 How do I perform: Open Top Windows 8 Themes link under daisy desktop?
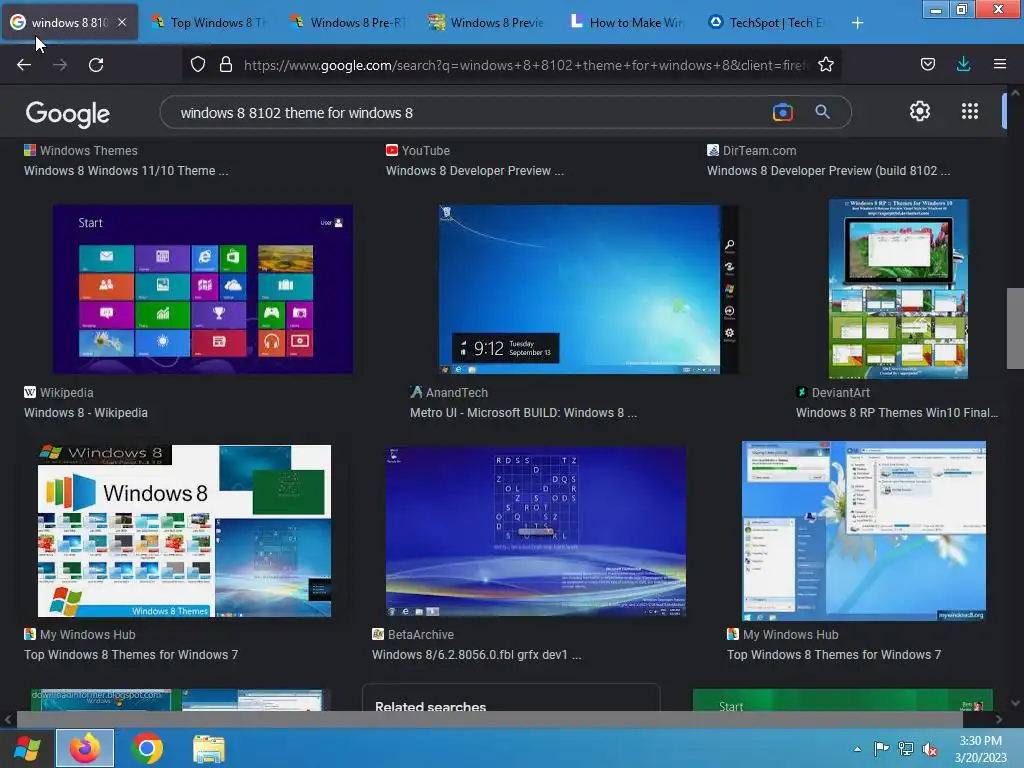(x=834, y=654)
